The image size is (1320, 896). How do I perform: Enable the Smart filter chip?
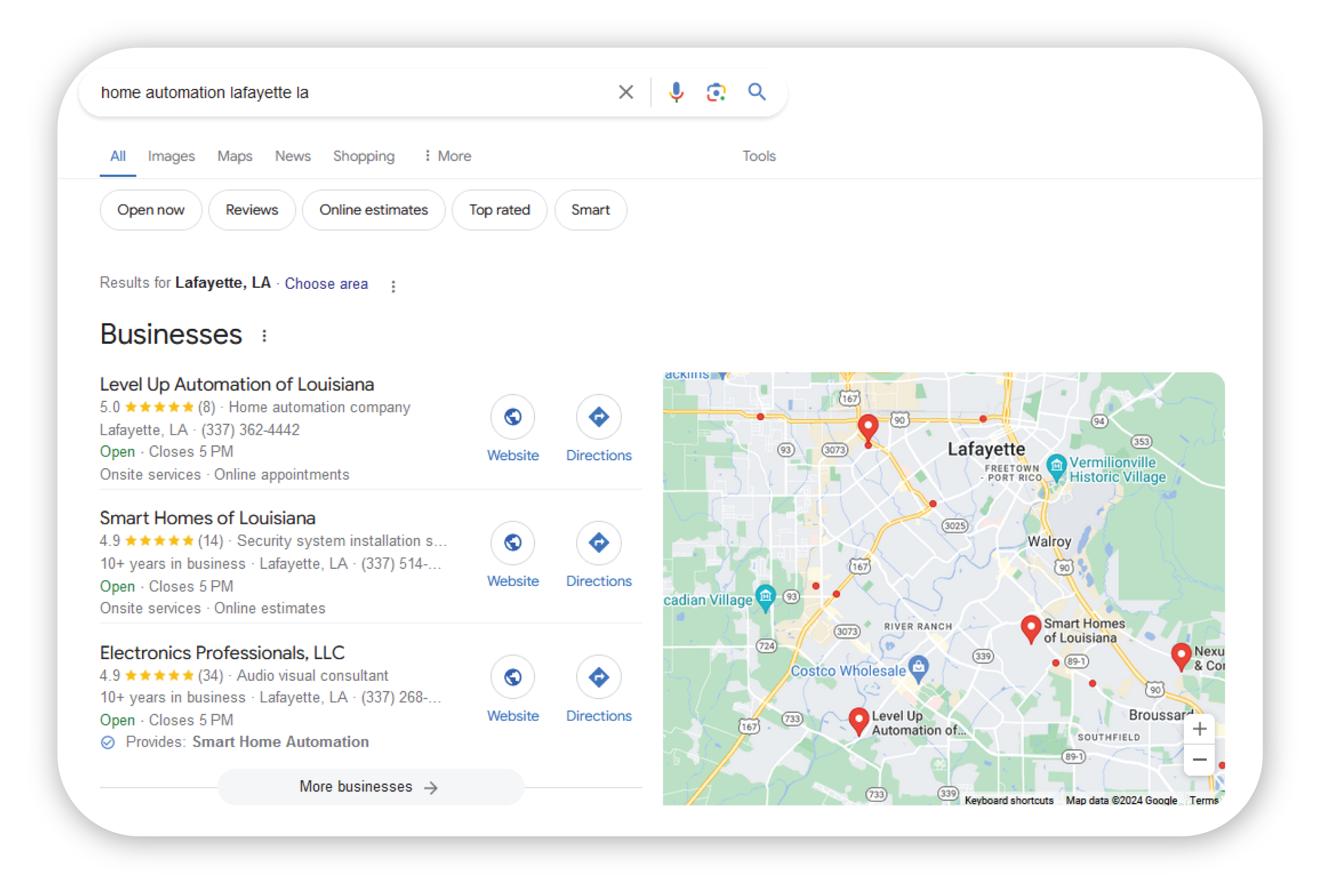tap(590, 209)
